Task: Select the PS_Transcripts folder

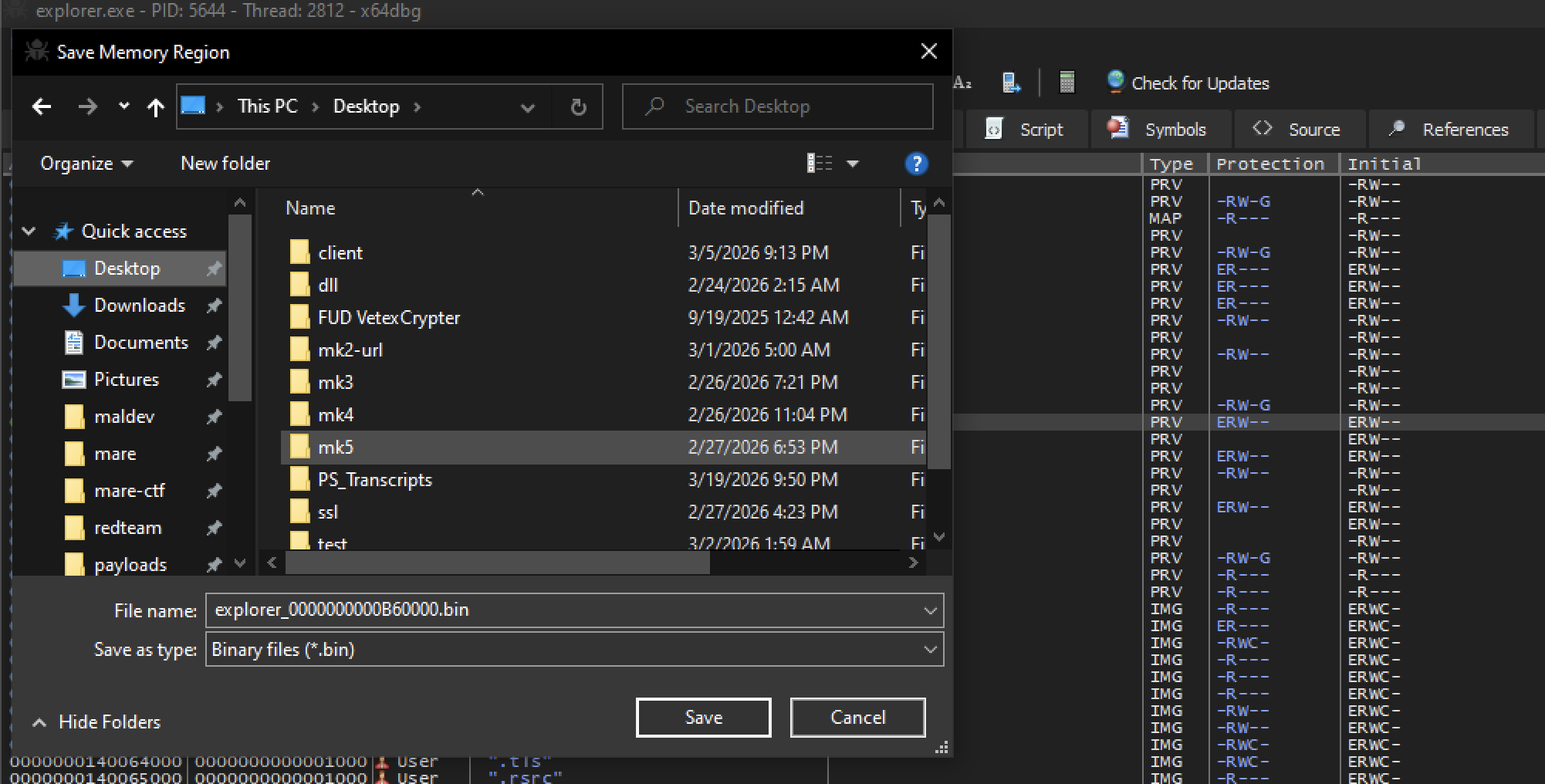Action: click(x=375, y=480)
